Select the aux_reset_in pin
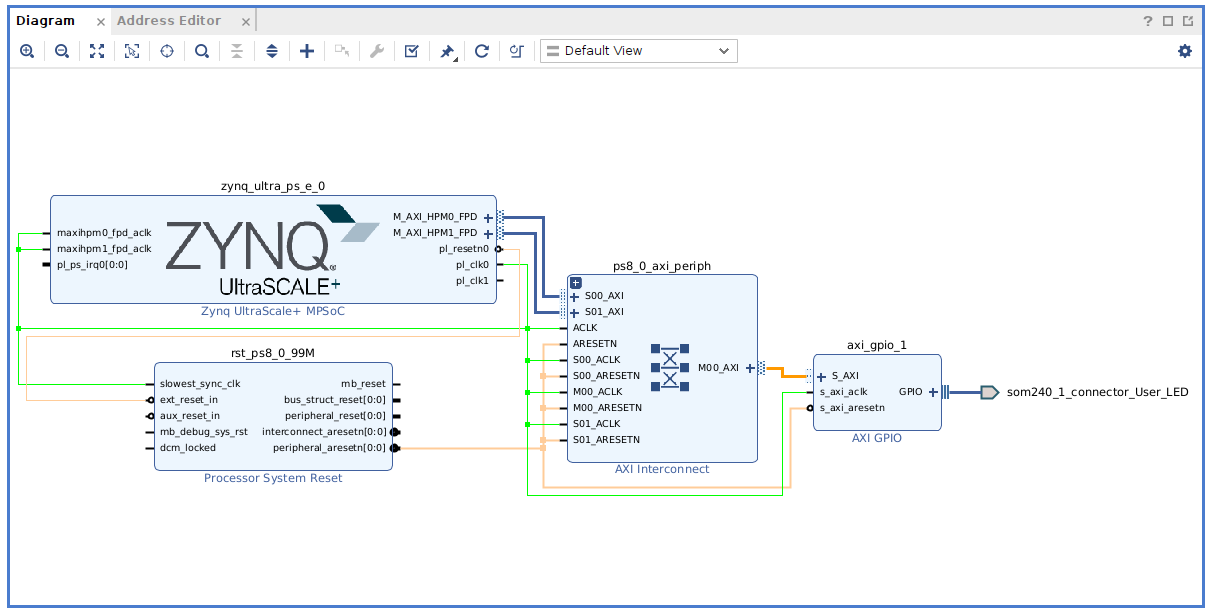The image size is (1210, 610). pyautogui.click(x=190, y=416)
